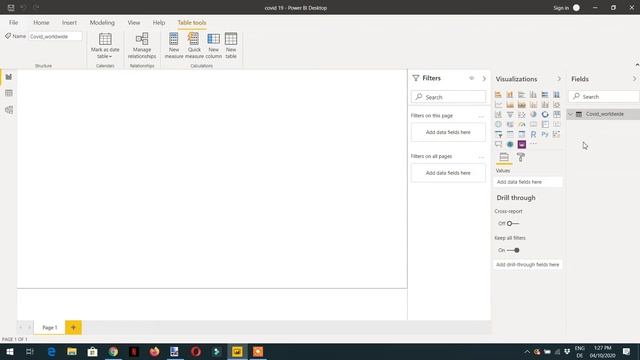
Task: Select the Stacked column chart visual
Action: coord(510,95)
